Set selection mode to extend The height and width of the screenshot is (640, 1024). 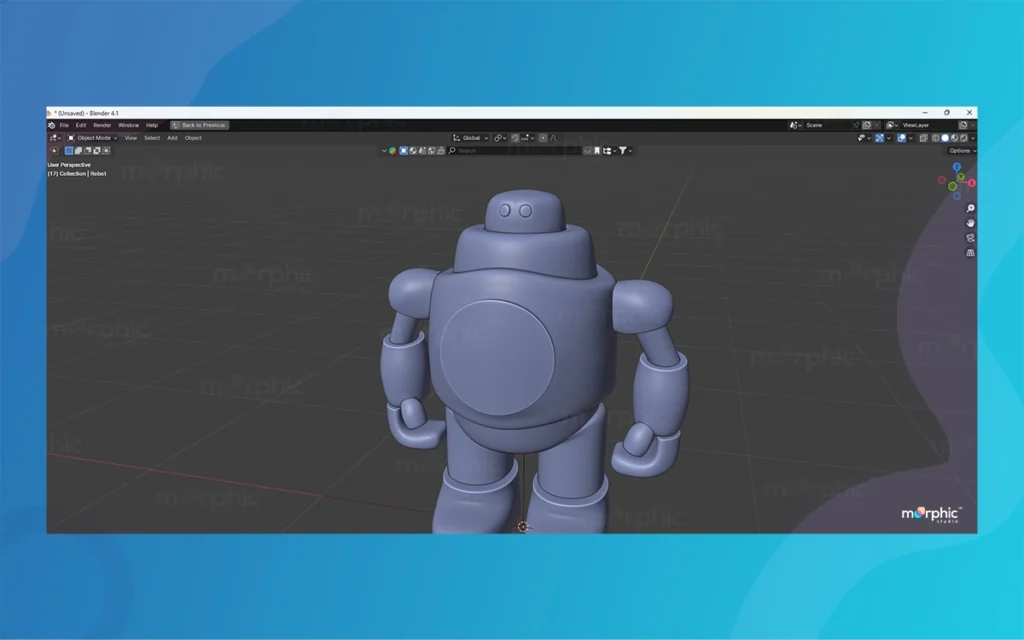(78, 151)
